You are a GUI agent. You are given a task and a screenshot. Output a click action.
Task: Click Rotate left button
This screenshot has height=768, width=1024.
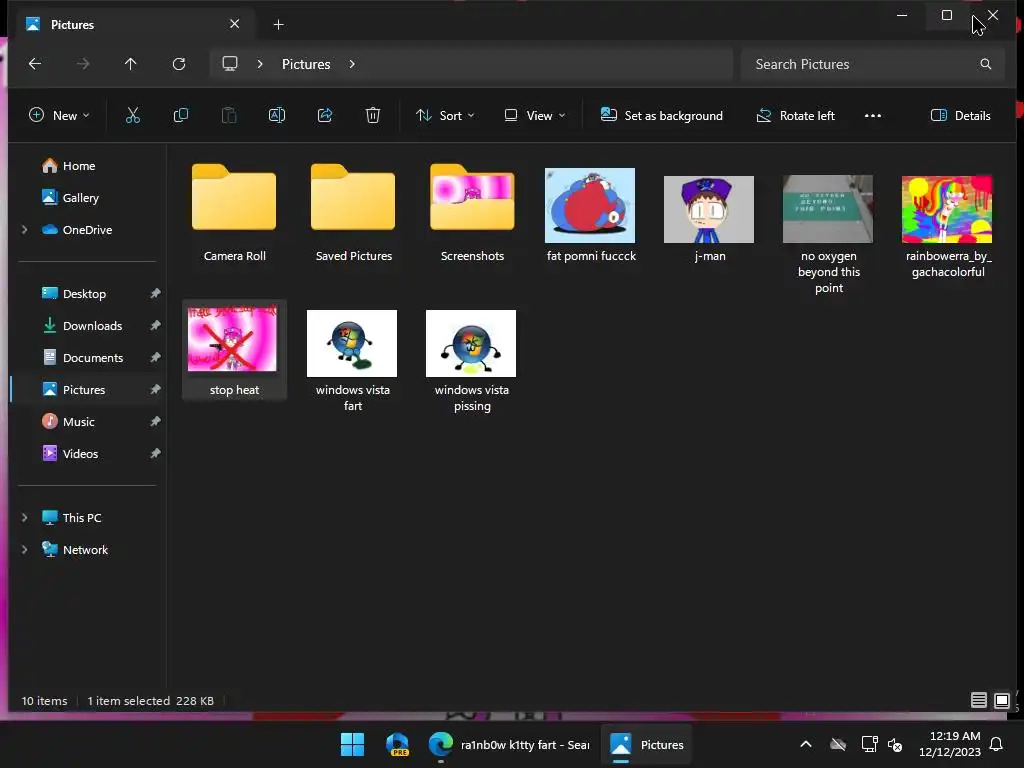(795, 116)
